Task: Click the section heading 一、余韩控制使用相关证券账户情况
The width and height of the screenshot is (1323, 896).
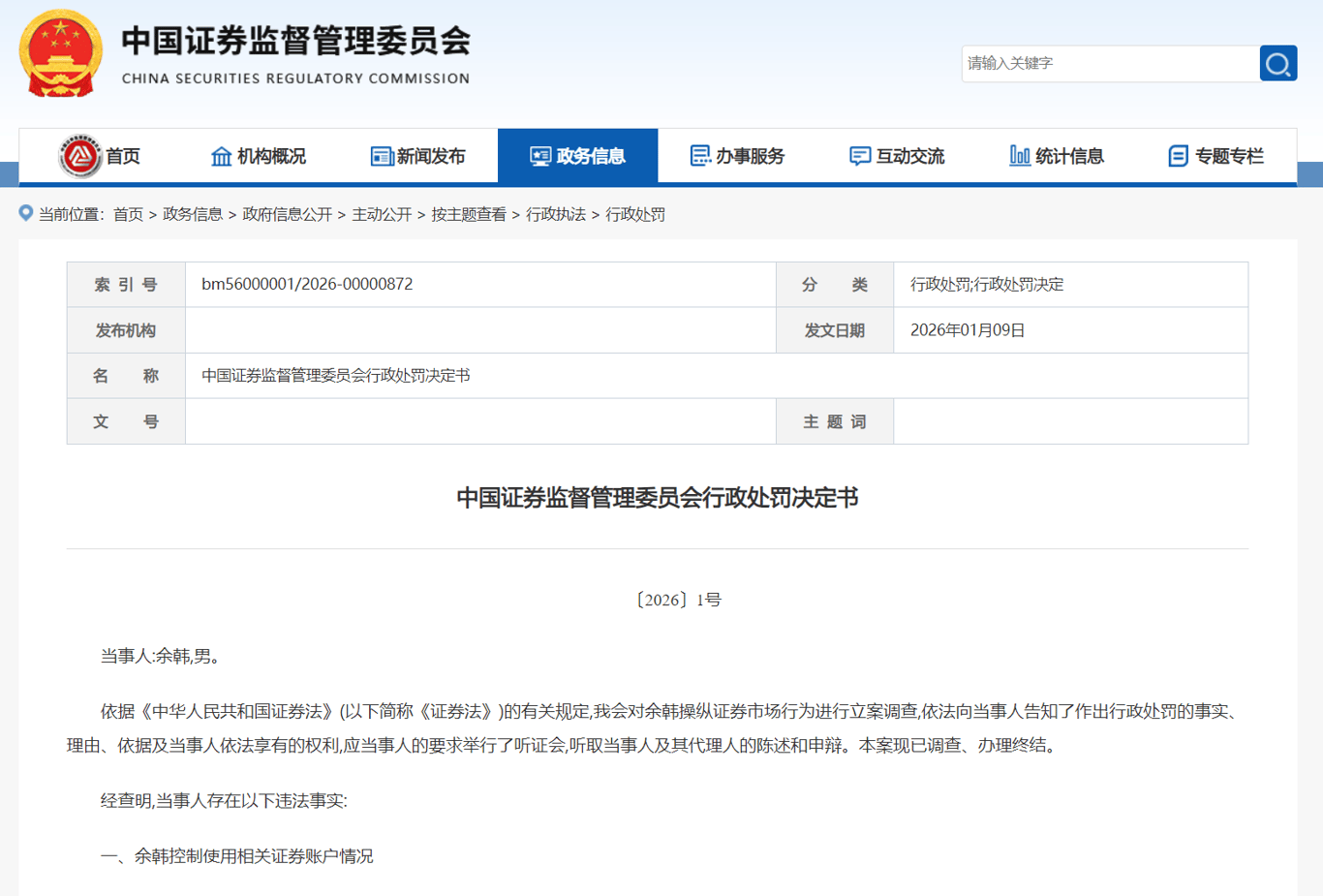Action: tap(237, 856)
